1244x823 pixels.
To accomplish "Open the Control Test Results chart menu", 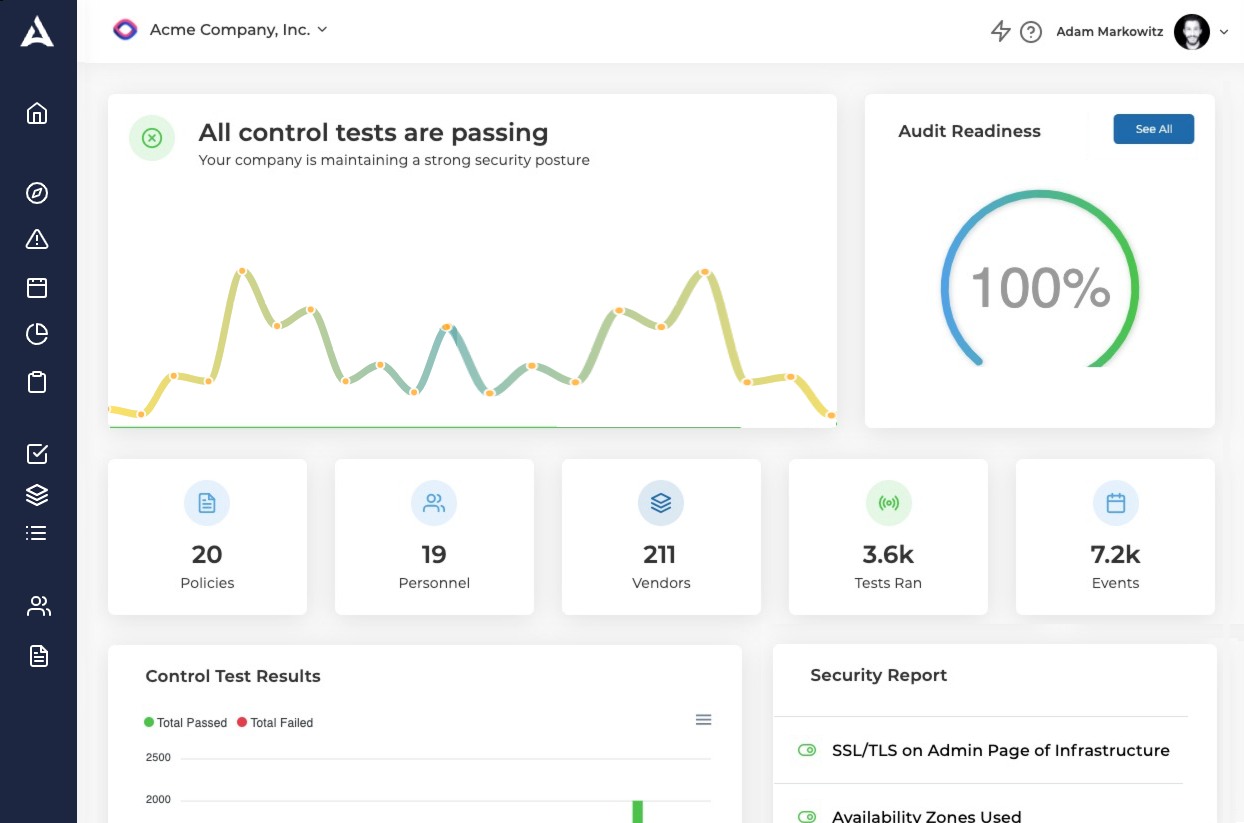I will click(703, 719).
